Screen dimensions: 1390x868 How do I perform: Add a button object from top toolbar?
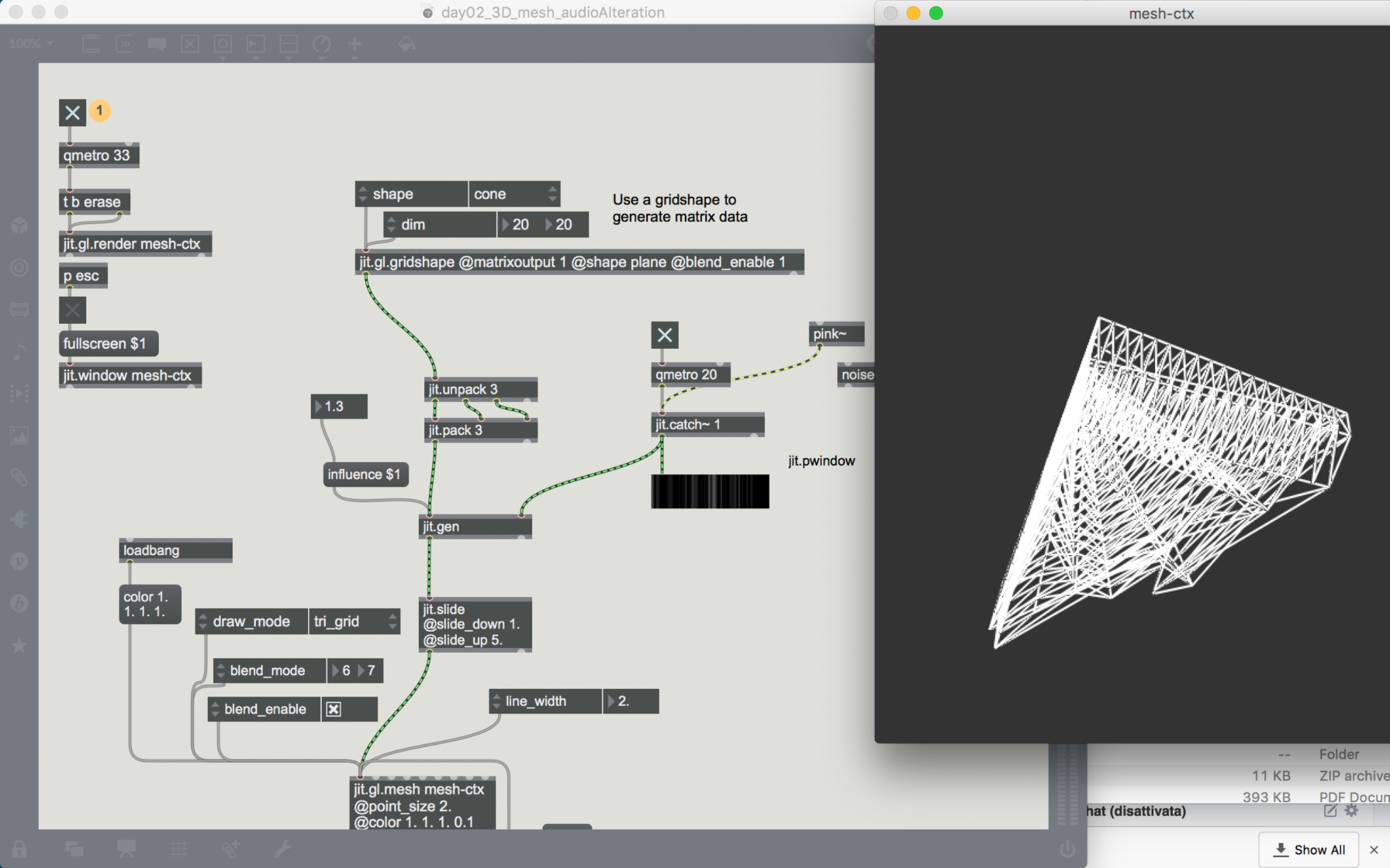pos(223,44)
